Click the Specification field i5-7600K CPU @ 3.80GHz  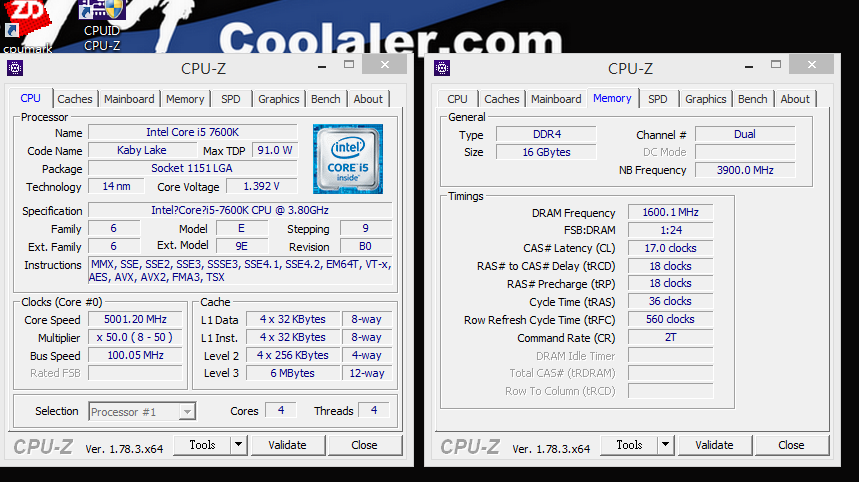[x=240, y=210]
